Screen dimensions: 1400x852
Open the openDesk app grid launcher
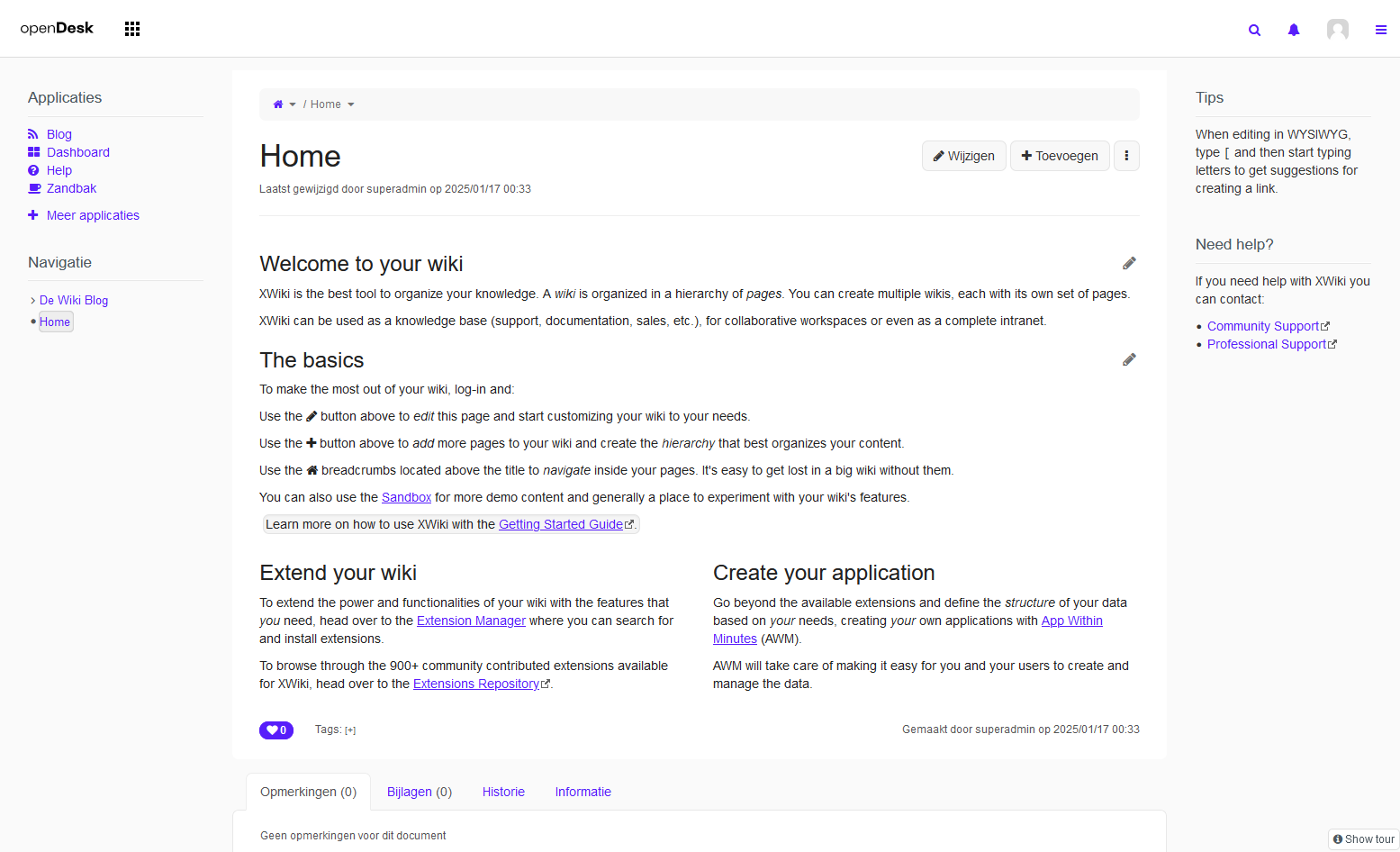tap(132, 29)
